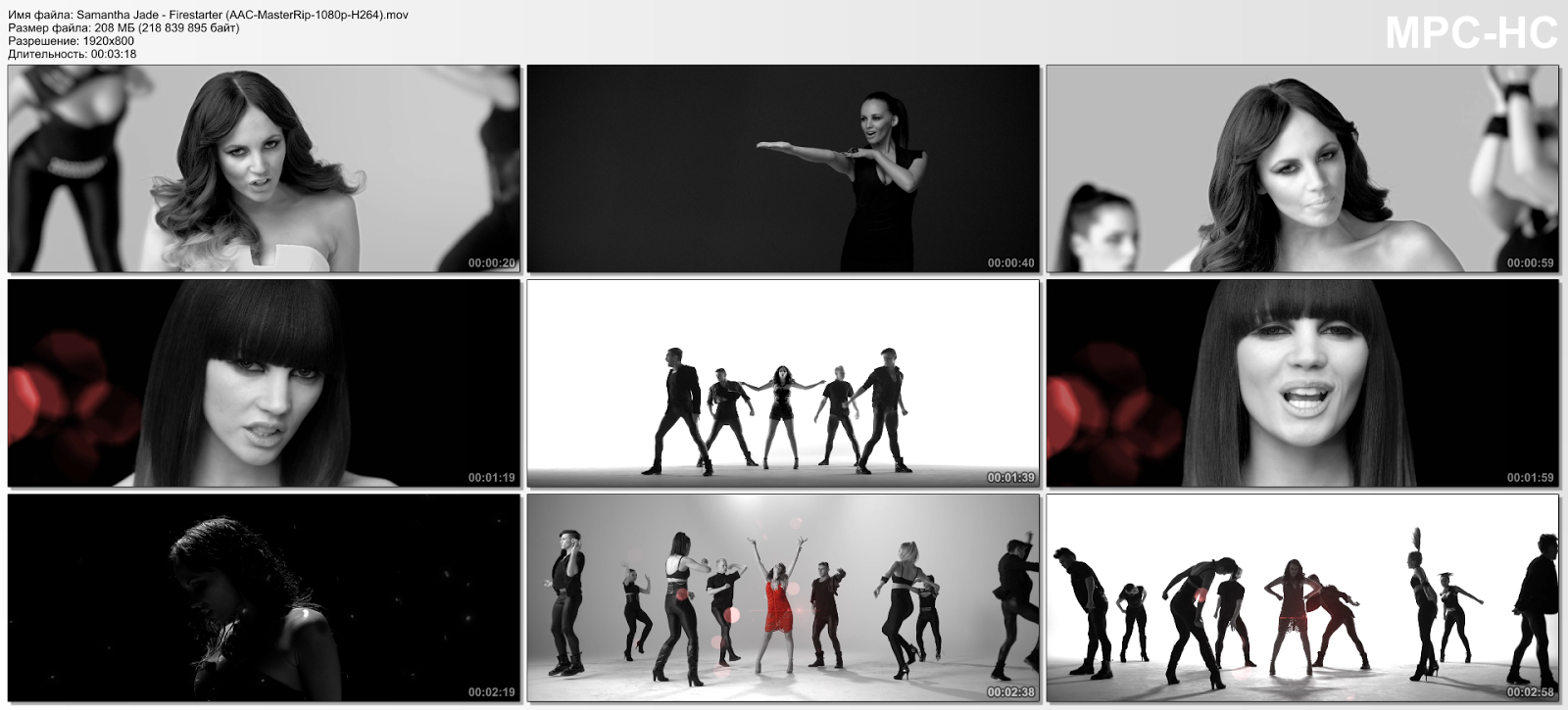Click the 00:01:39 timestamp label
The height and width of the screenshot is (710, 1568).
1010,478
